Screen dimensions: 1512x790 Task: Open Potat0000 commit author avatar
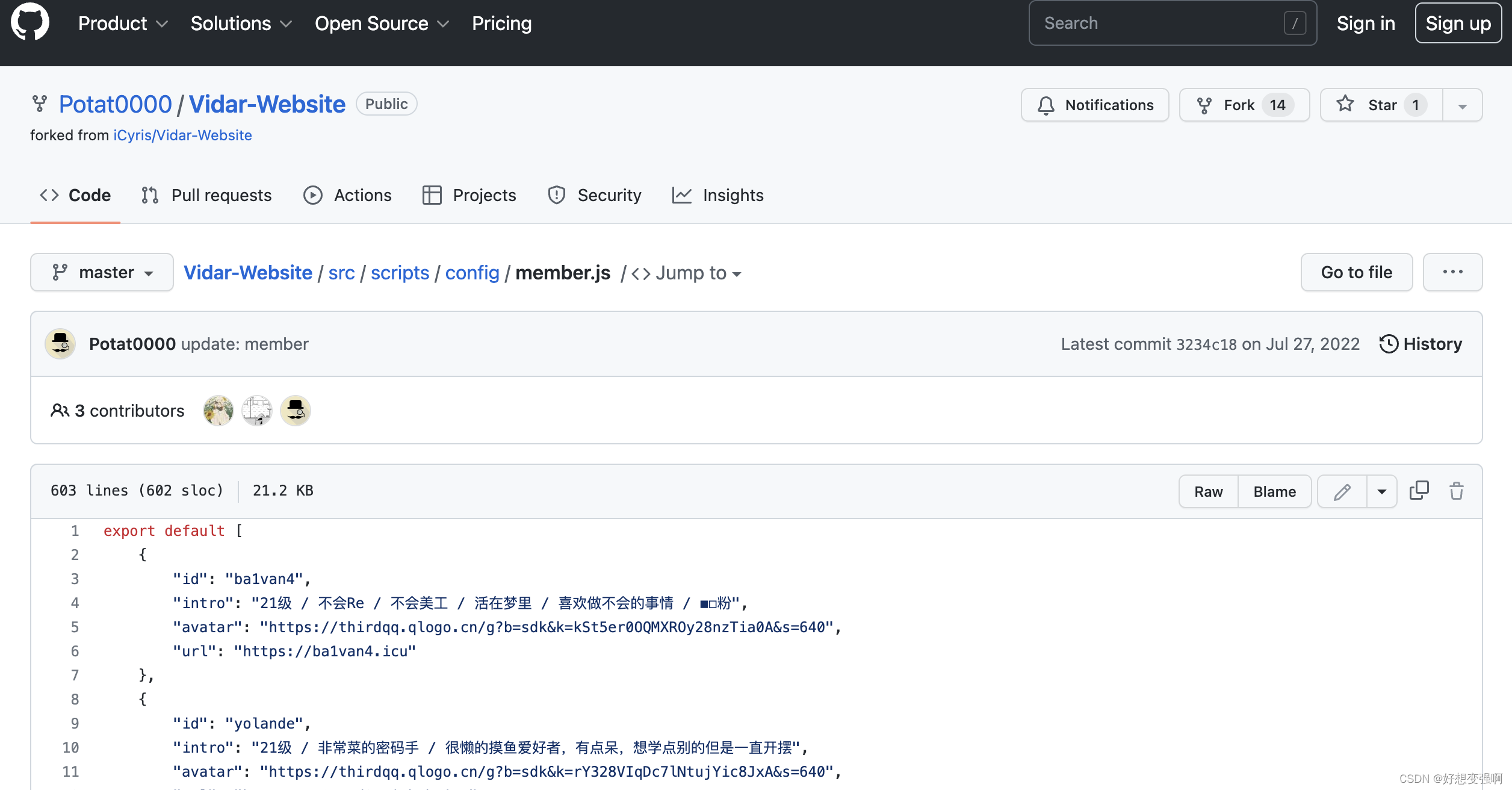(x=60, y=344)
